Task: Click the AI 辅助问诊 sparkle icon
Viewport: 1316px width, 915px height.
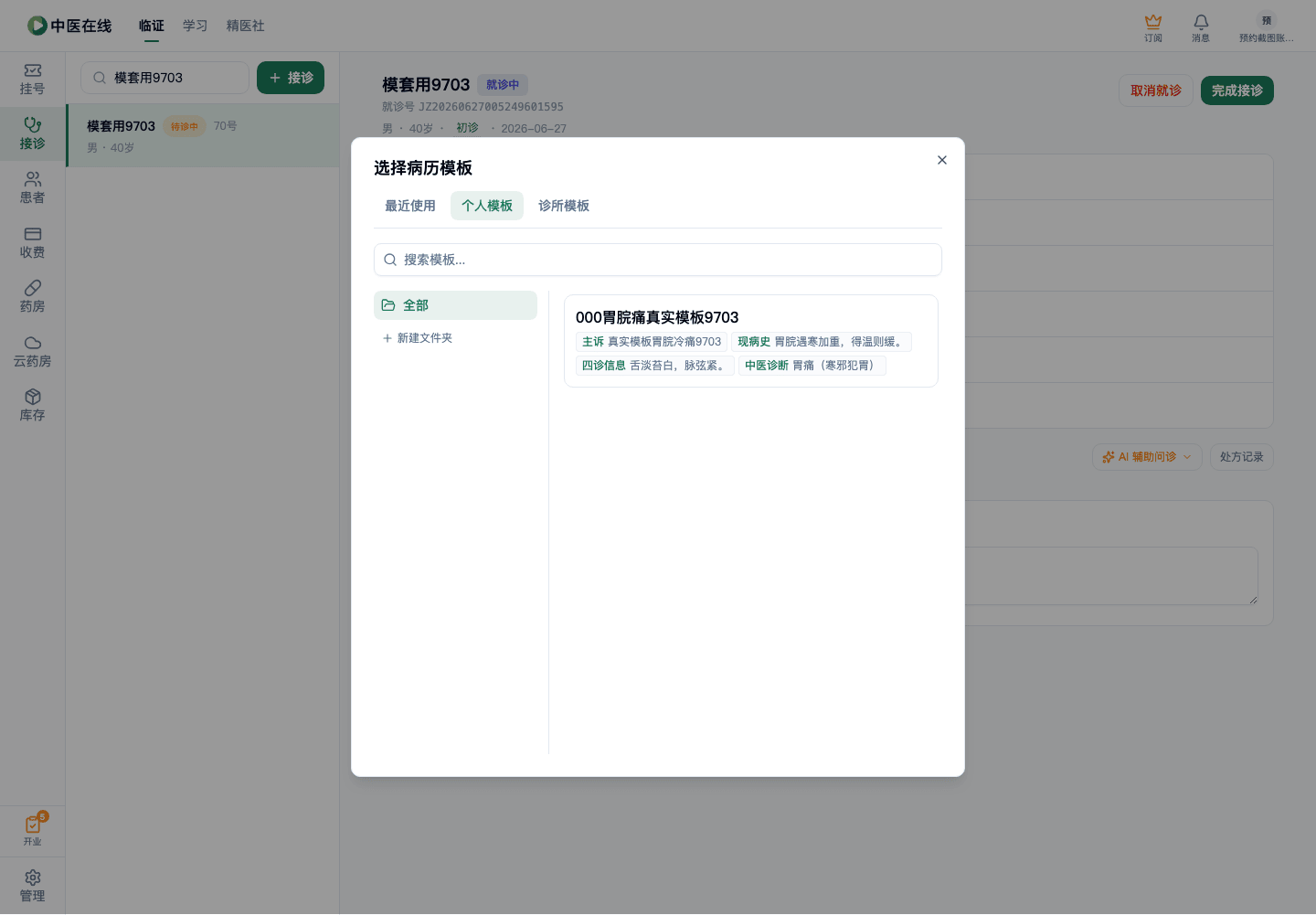Action: 1109,457
